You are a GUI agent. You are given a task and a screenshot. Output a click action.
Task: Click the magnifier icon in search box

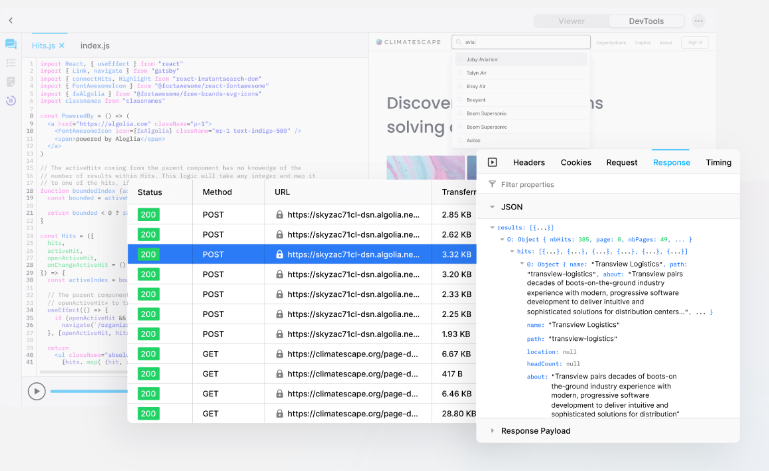(x=459, y=42)
